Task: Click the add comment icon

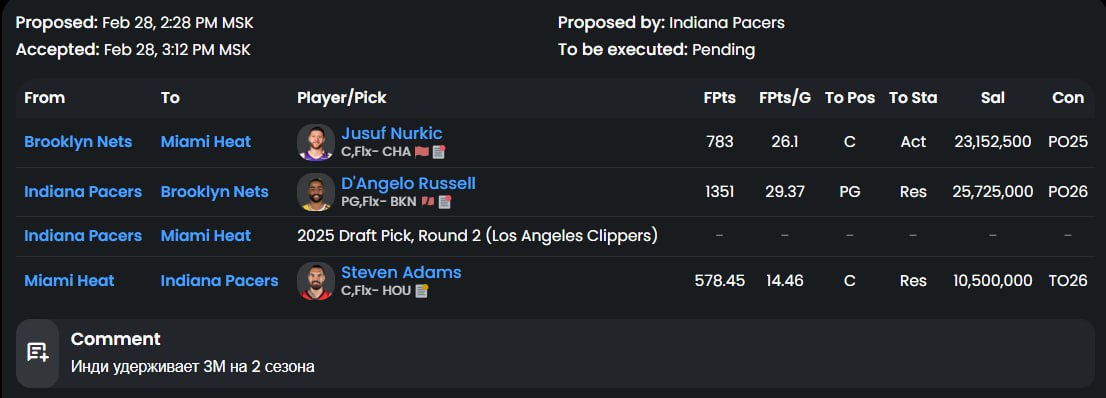Action: [37, 353]
